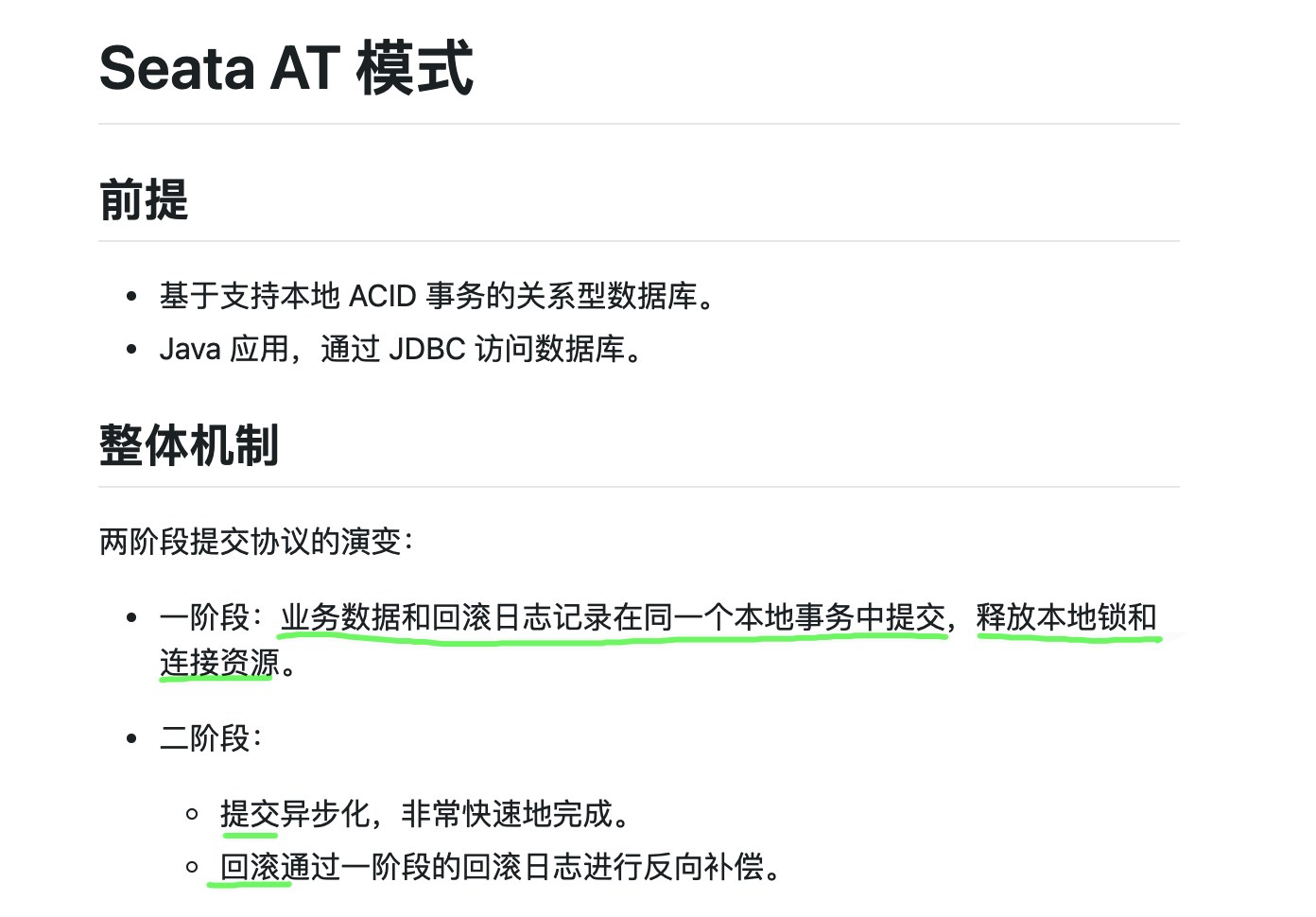Click the word "JDBC" in second bullet
This screenshot has width=1316, height=917.
[427, 349]
